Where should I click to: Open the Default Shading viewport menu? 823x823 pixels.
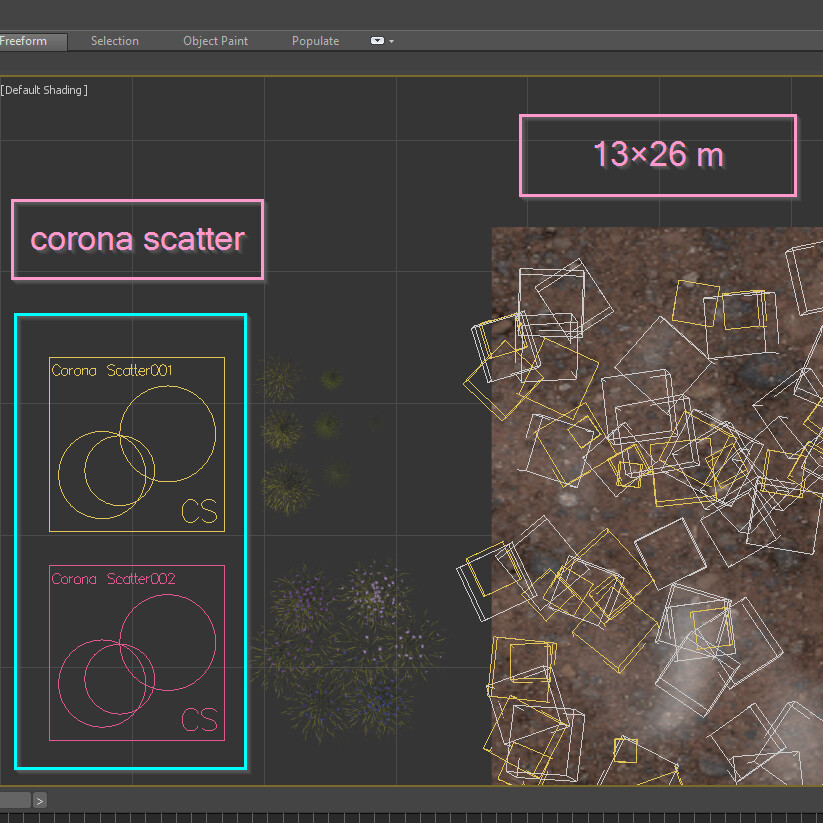pos(44,90)
